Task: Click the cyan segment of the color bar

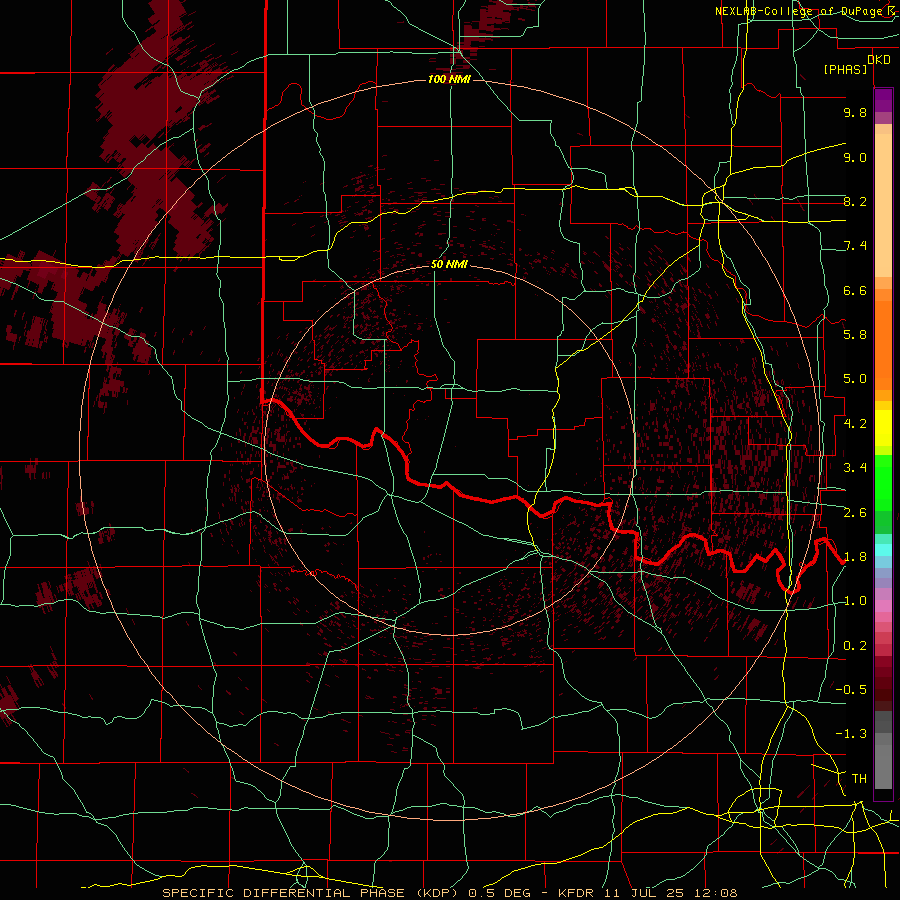Action: (883, 549)
